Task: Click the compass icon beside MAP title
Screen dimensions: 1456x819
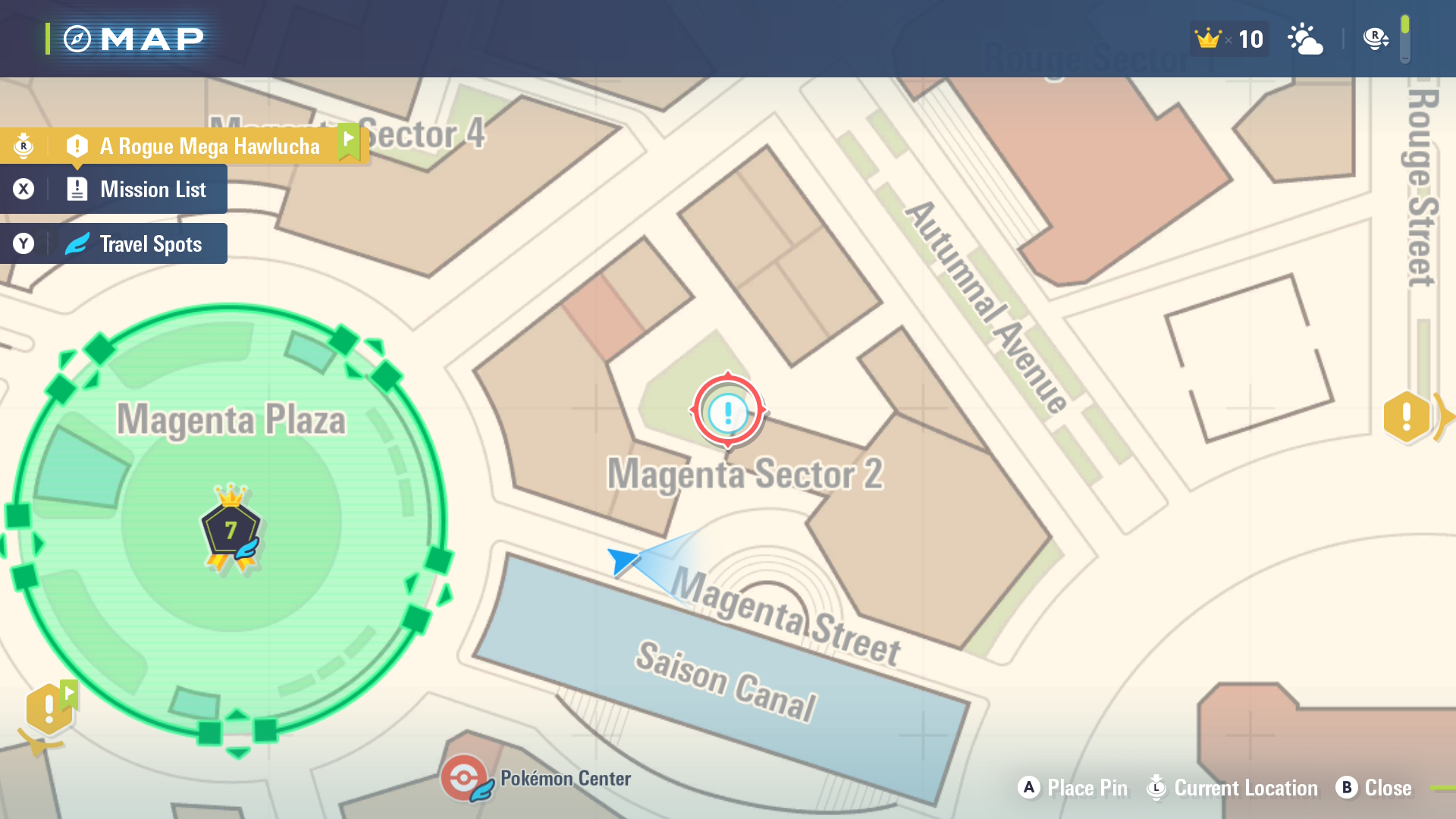Action: click(x=77, y=39)
